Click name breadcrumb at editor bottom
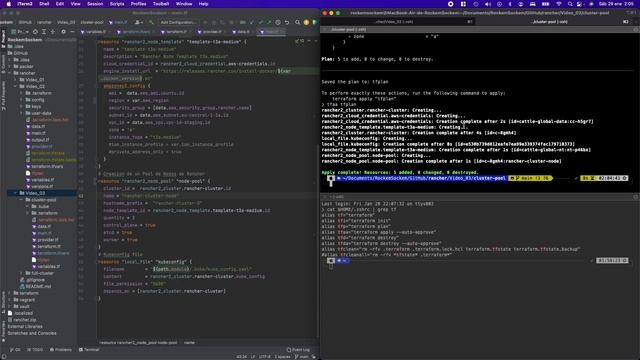 pos(189,342)
